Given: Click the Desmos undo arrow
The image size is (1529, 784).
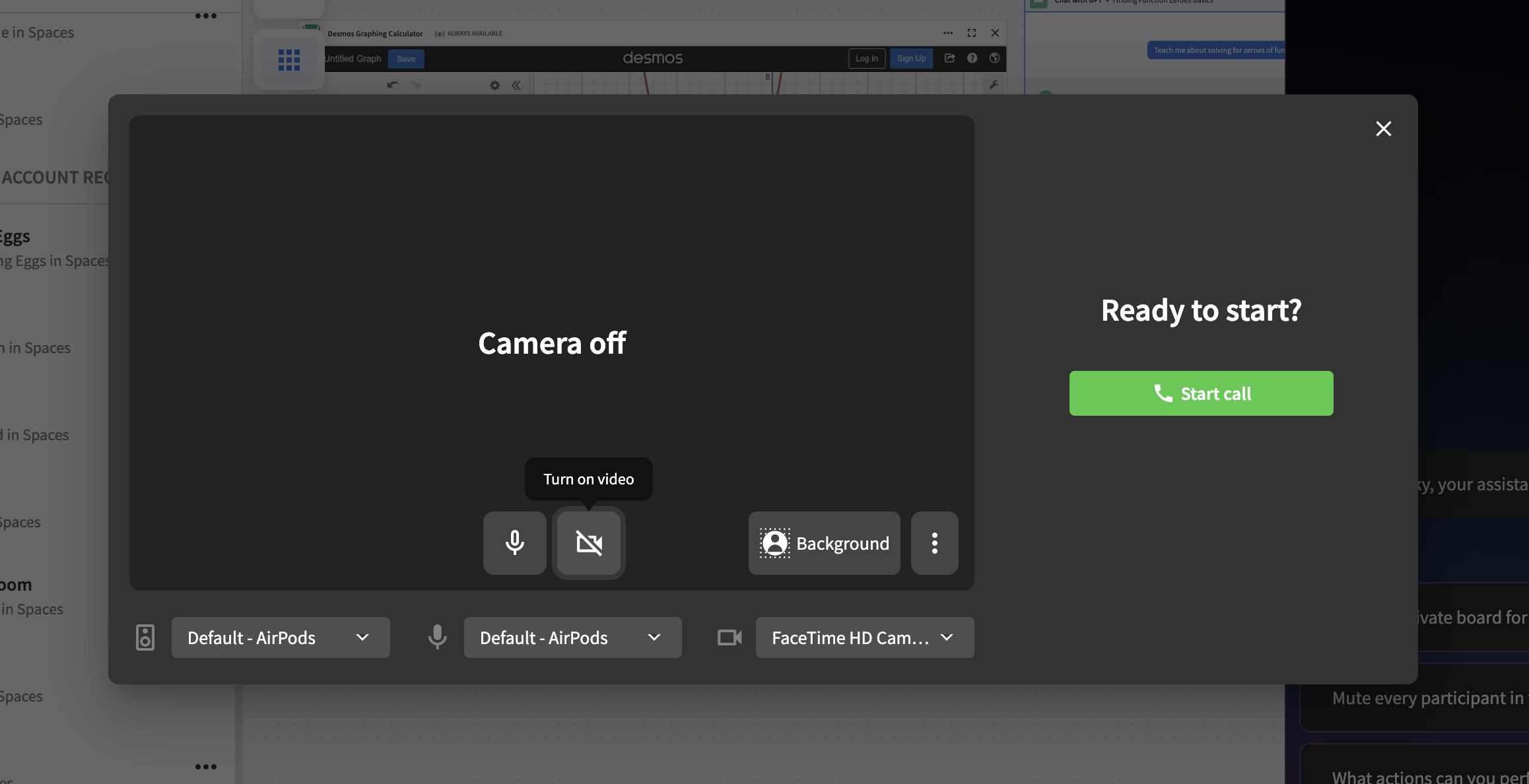Looking at the screenshot, I should 392,84.
